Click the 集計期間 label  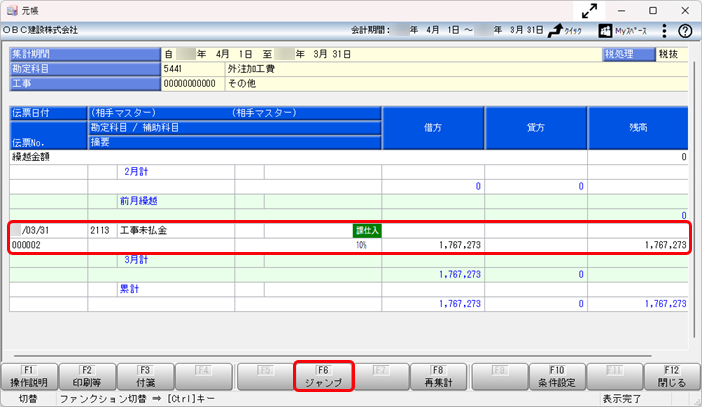pyautogui.click(x=85, y=54)
